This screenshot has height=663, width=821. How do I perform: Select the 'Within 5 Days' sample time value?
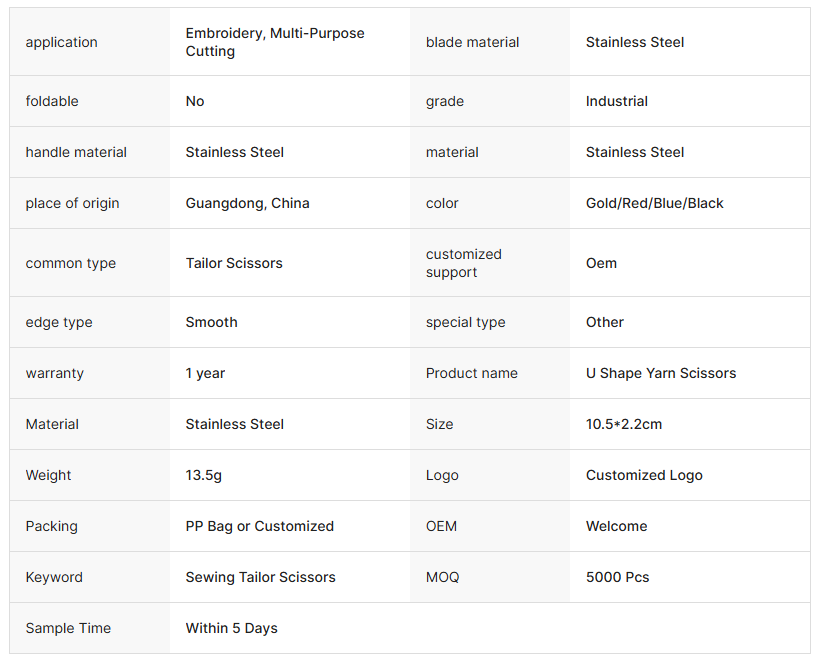[x=231, y=628]
